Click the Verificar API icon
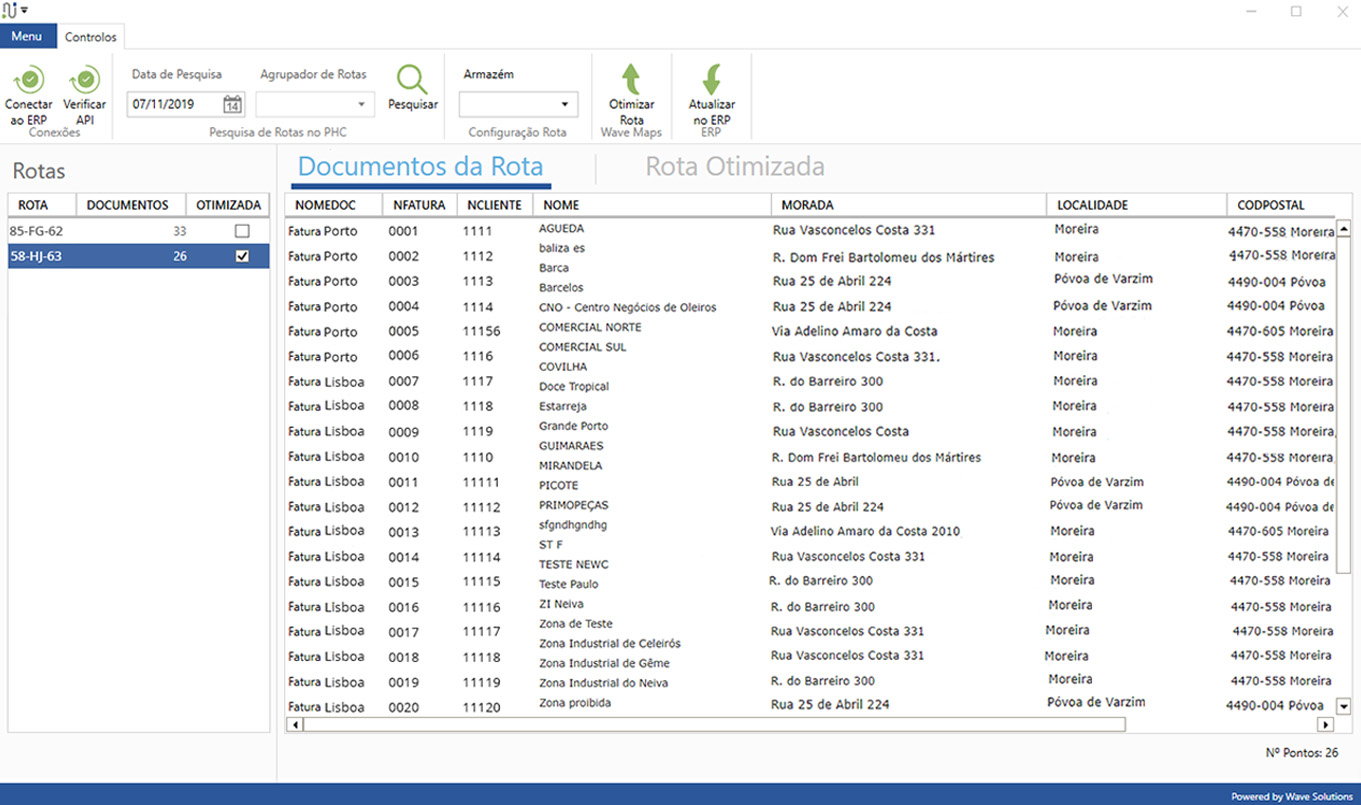The height and width of the screenshot is (805, 1361). click(x=85, y=79)
